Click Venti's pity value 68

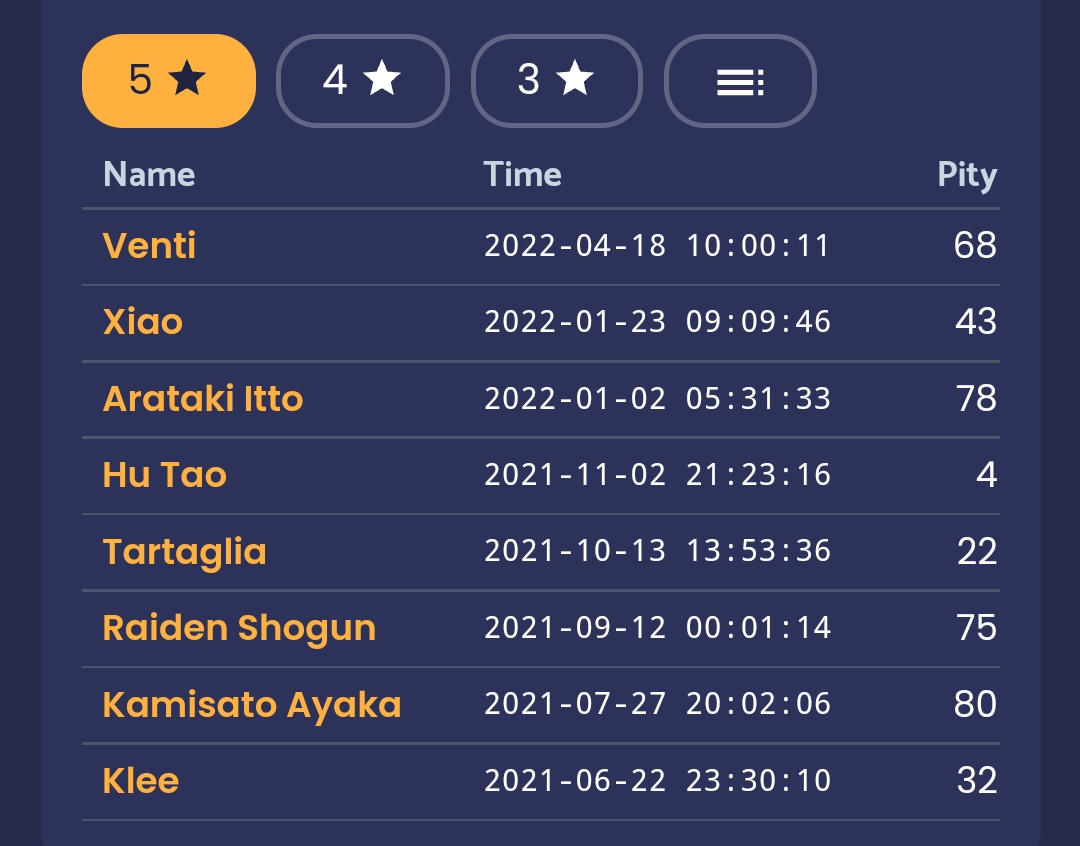(x=974, y=246)
